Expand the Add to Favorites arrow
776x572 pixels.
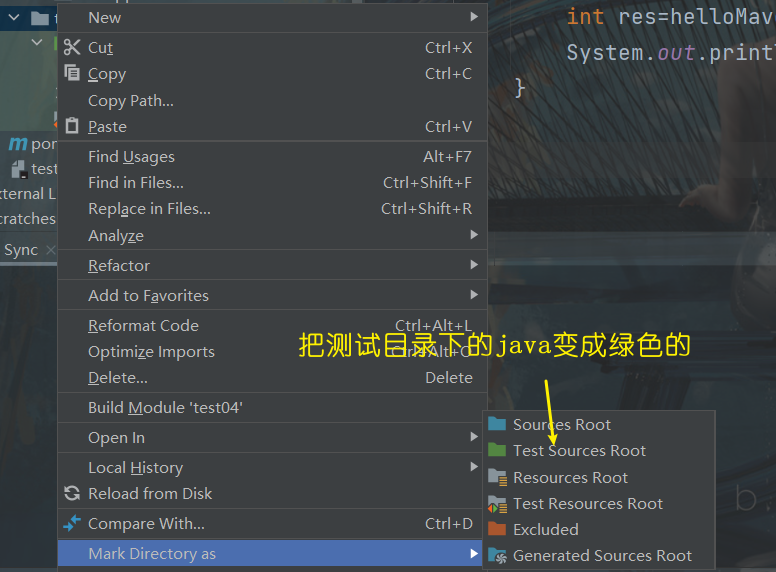click(x=474, y=295)
